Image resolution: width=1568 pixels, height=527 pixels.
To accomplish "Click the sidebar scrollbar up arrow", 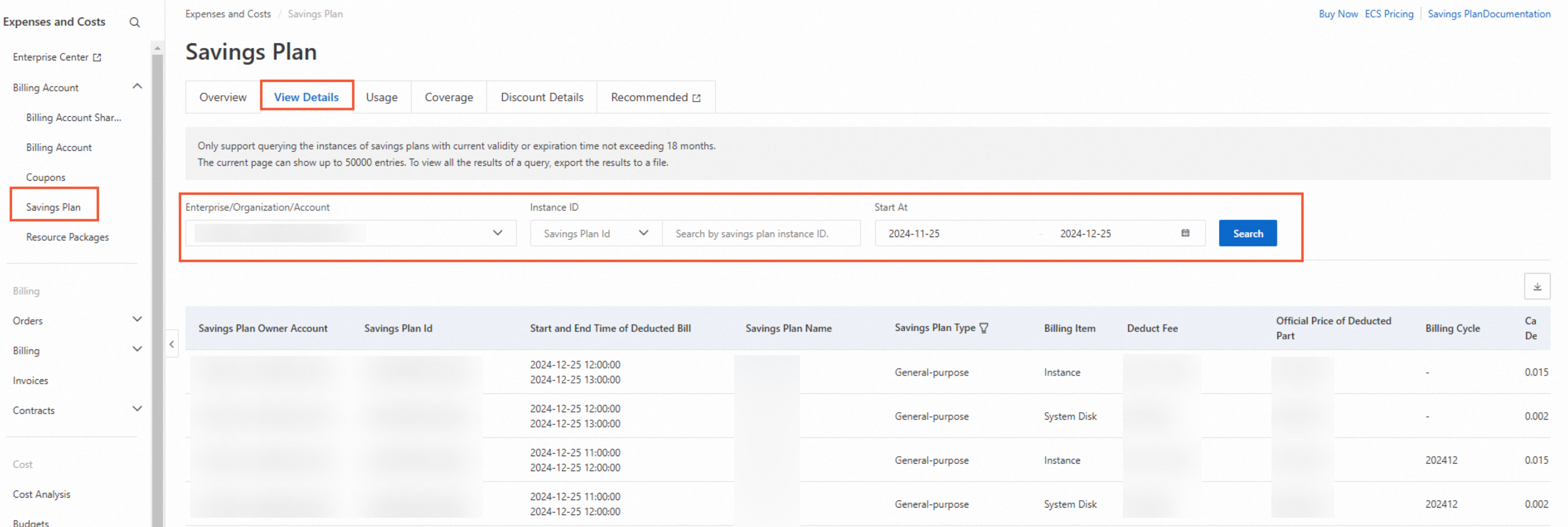I will pos(158,47).
